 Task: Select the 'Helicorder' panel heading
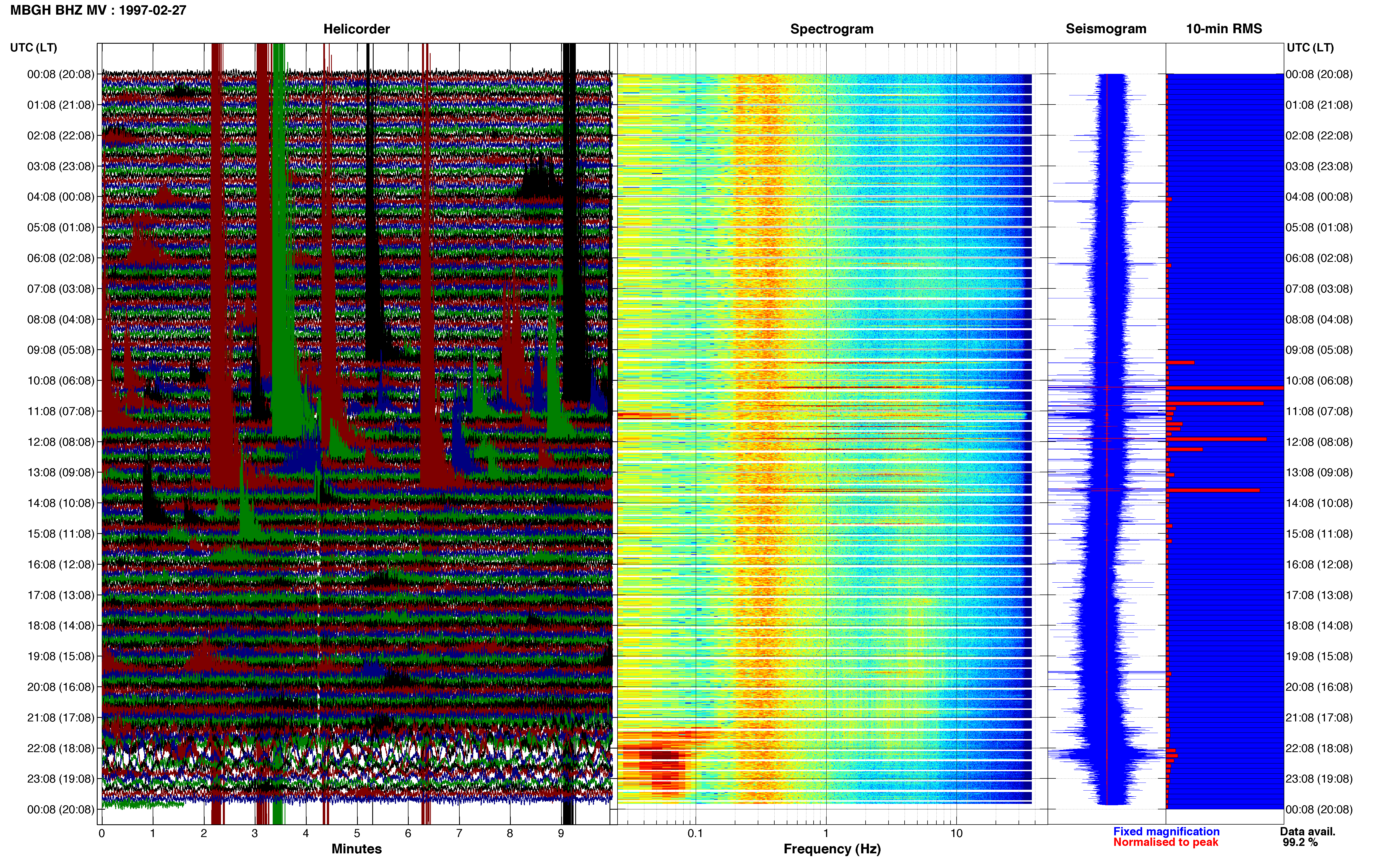[x=356, y=29]
